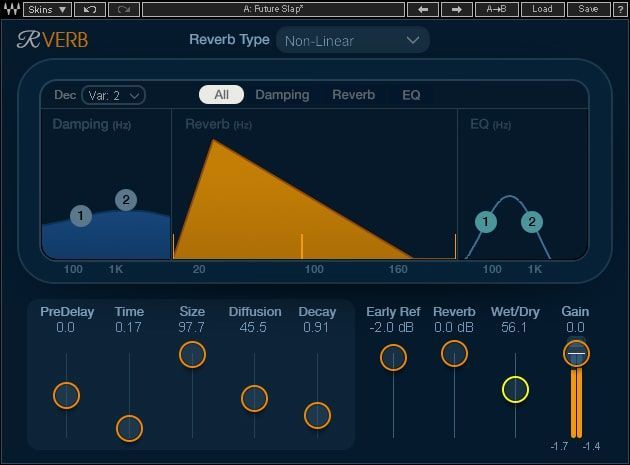630x465 pixels.
Task: Click the Decay value 0.91
Action: pos(316,328)
